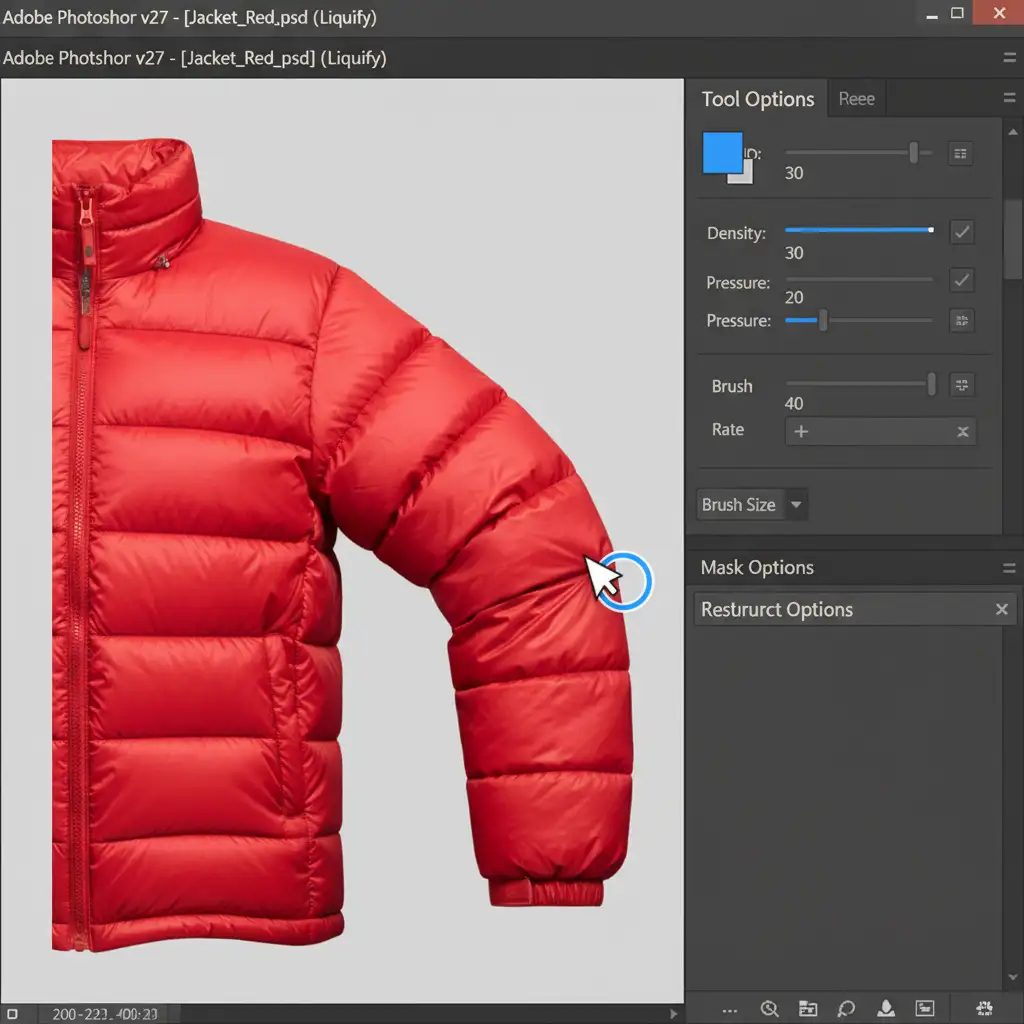Toggle the first Pressure checkbox
This screenshot has height=1024, width=1024.
[961, 280]
